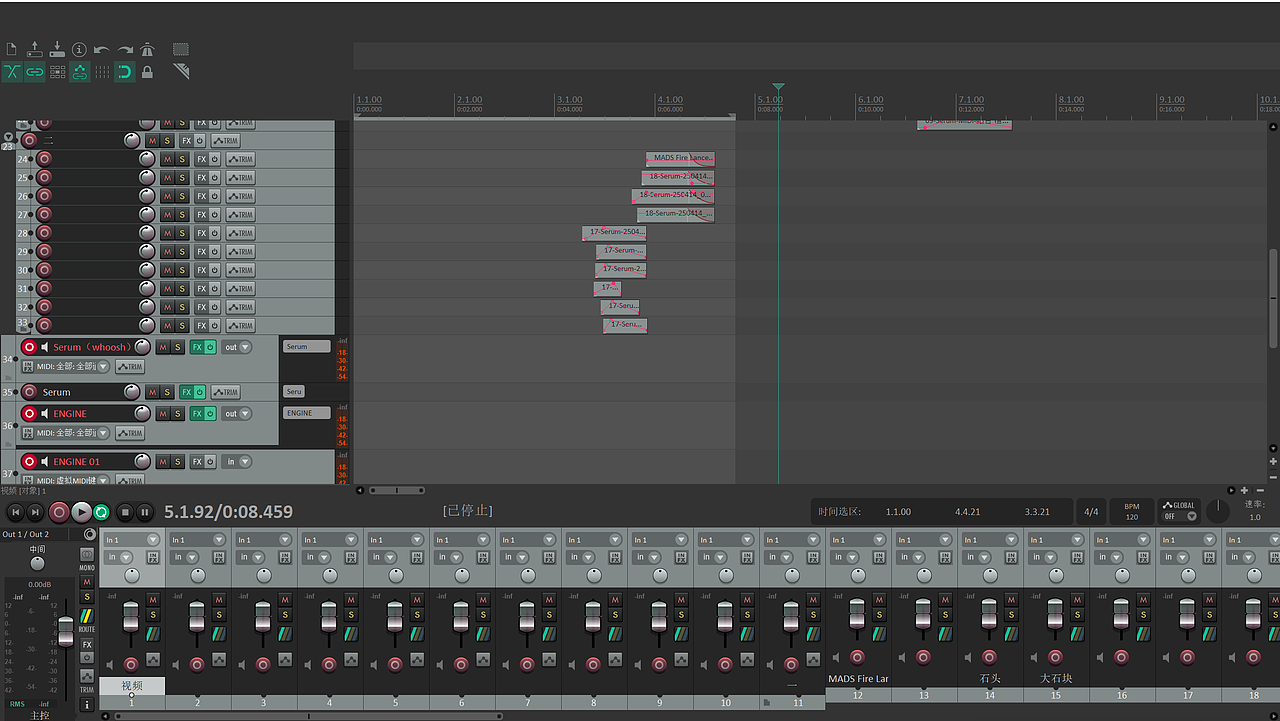
Task: Click the 4/4 time signature field
Action: click(1091, 512)
